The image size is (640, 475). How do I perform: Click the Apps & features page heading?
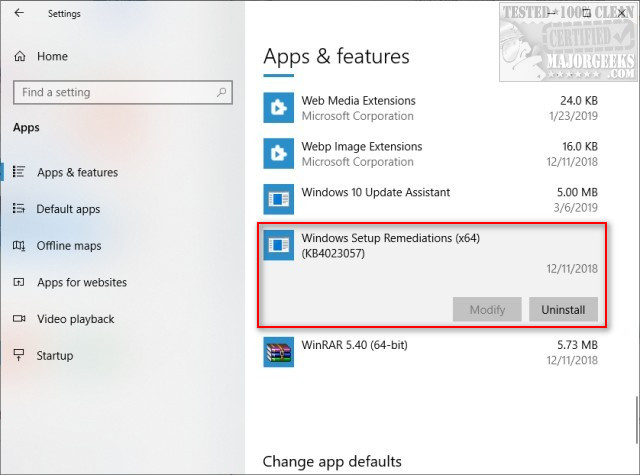coord(336,56)
